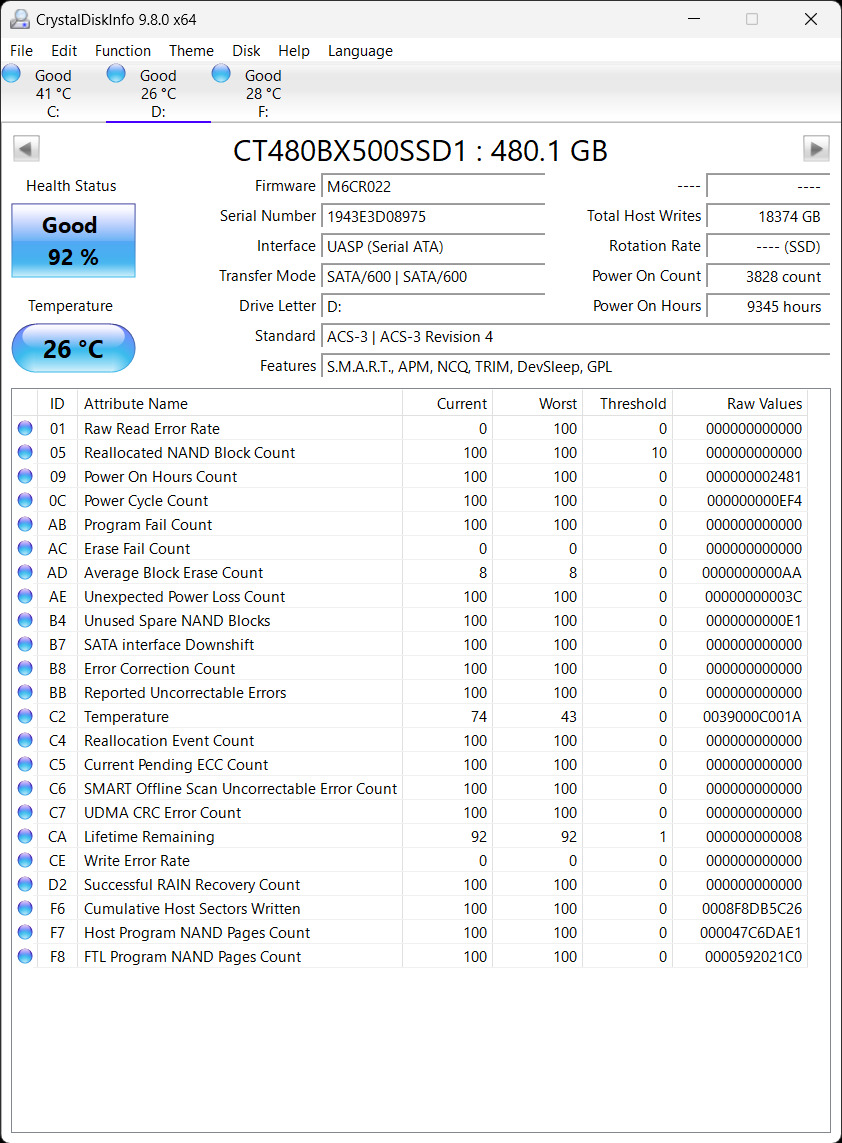Click status orb of FTL Program NAND Pages Count

(x=26, y=956)
